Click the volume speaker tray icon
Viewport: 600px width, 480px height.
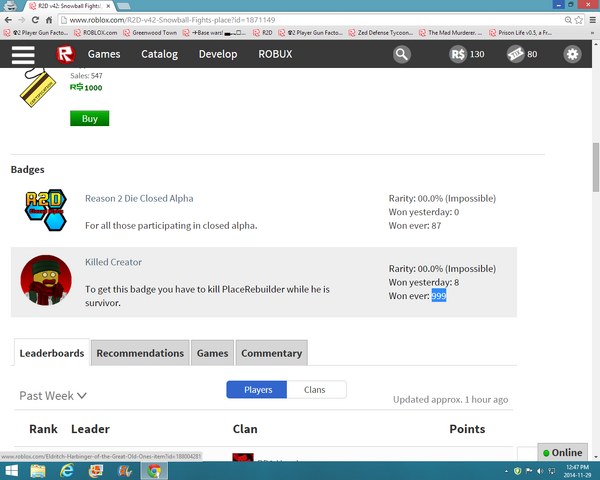click(540, 471)
